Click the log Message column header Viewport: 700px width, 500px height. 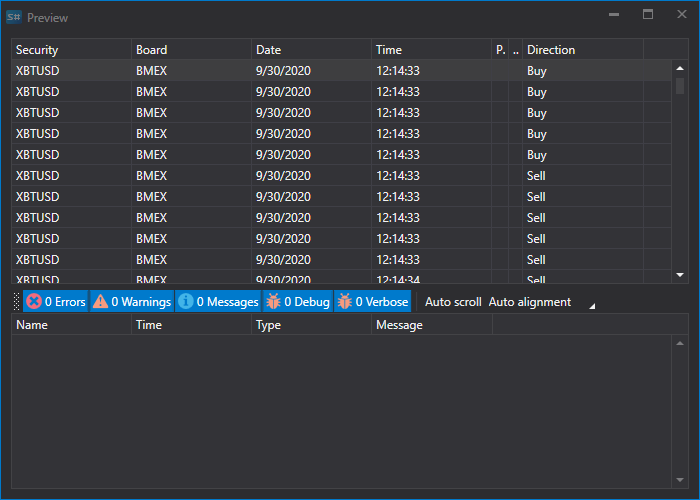point(432,325)
